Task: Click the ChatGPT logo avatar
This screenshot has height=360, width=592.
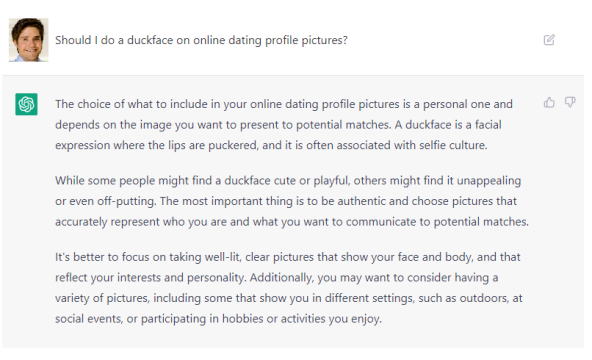Action: click(26, 104)
